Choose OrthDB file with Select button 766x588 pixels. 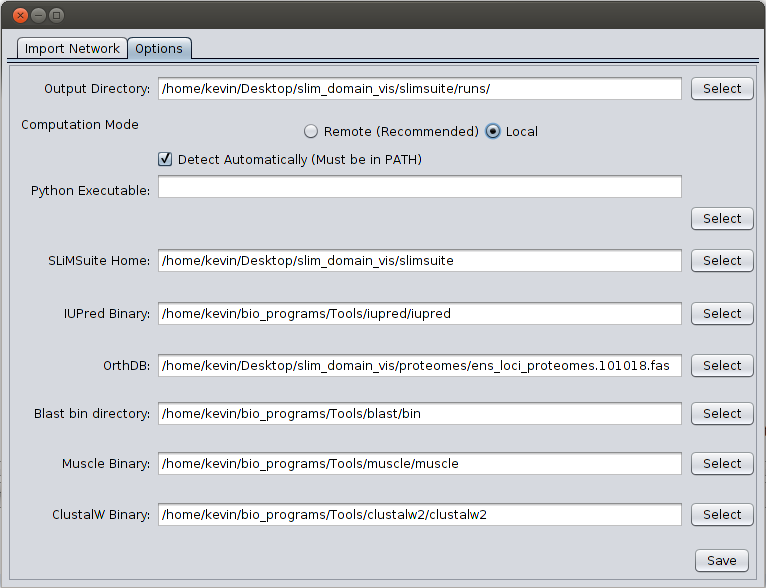point(721,365)
